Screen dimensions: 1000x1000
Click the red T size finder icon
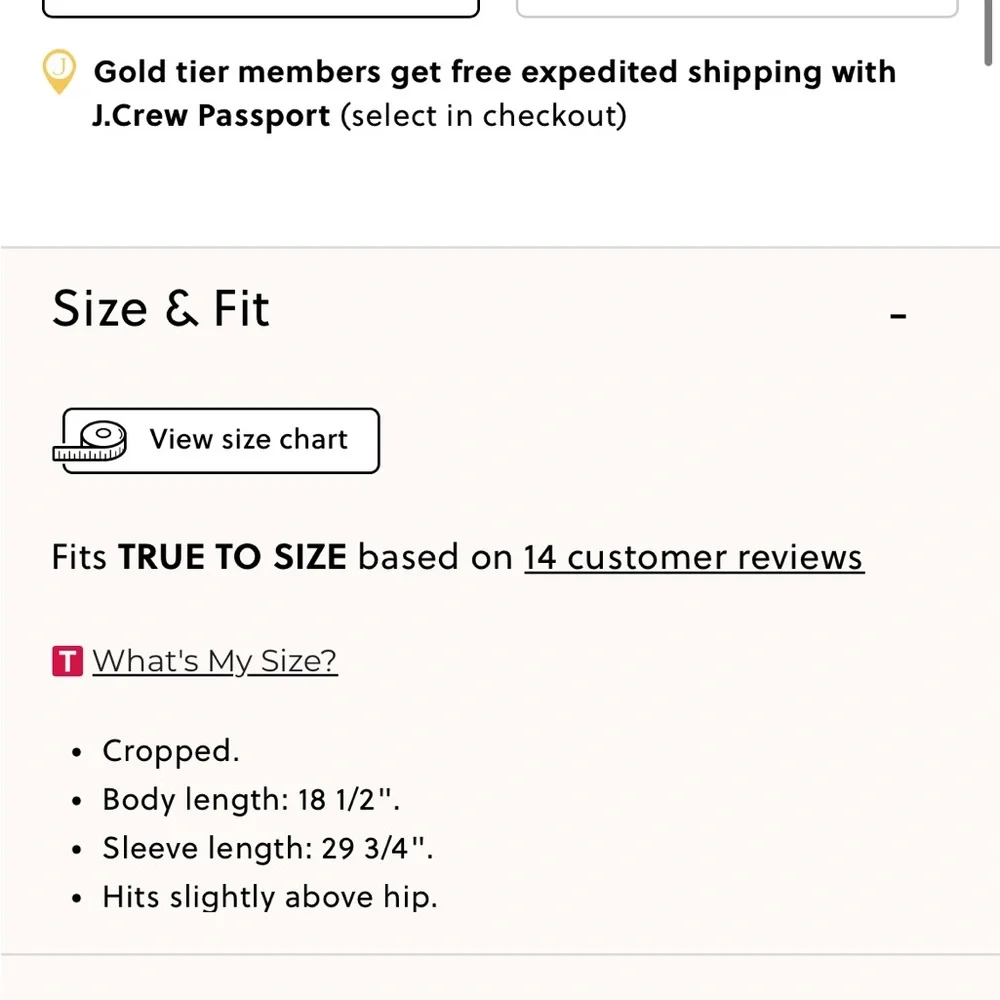point(68,661)
